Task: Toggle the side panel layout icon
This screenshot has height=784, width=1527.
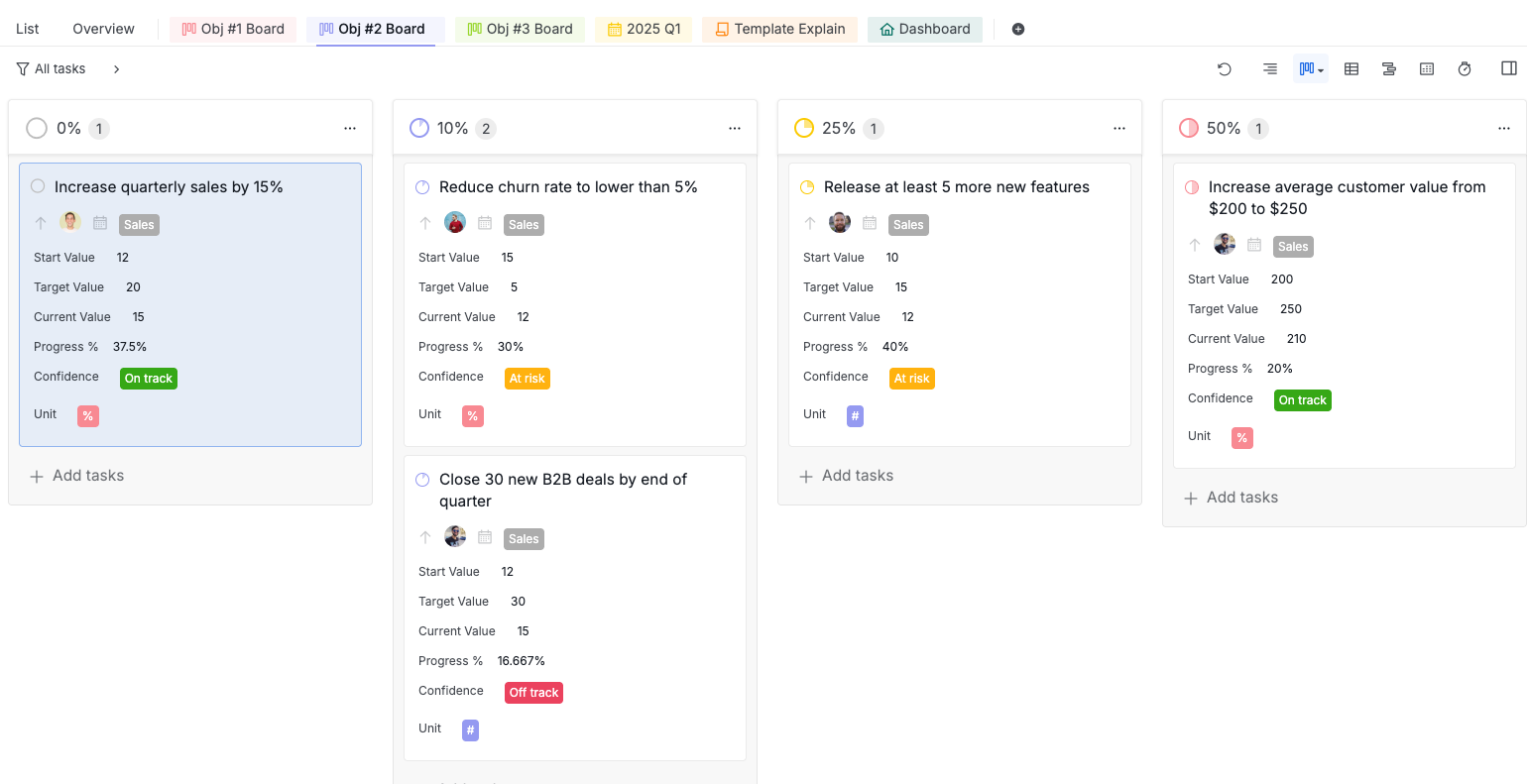Action: [x=1509, y=68]
